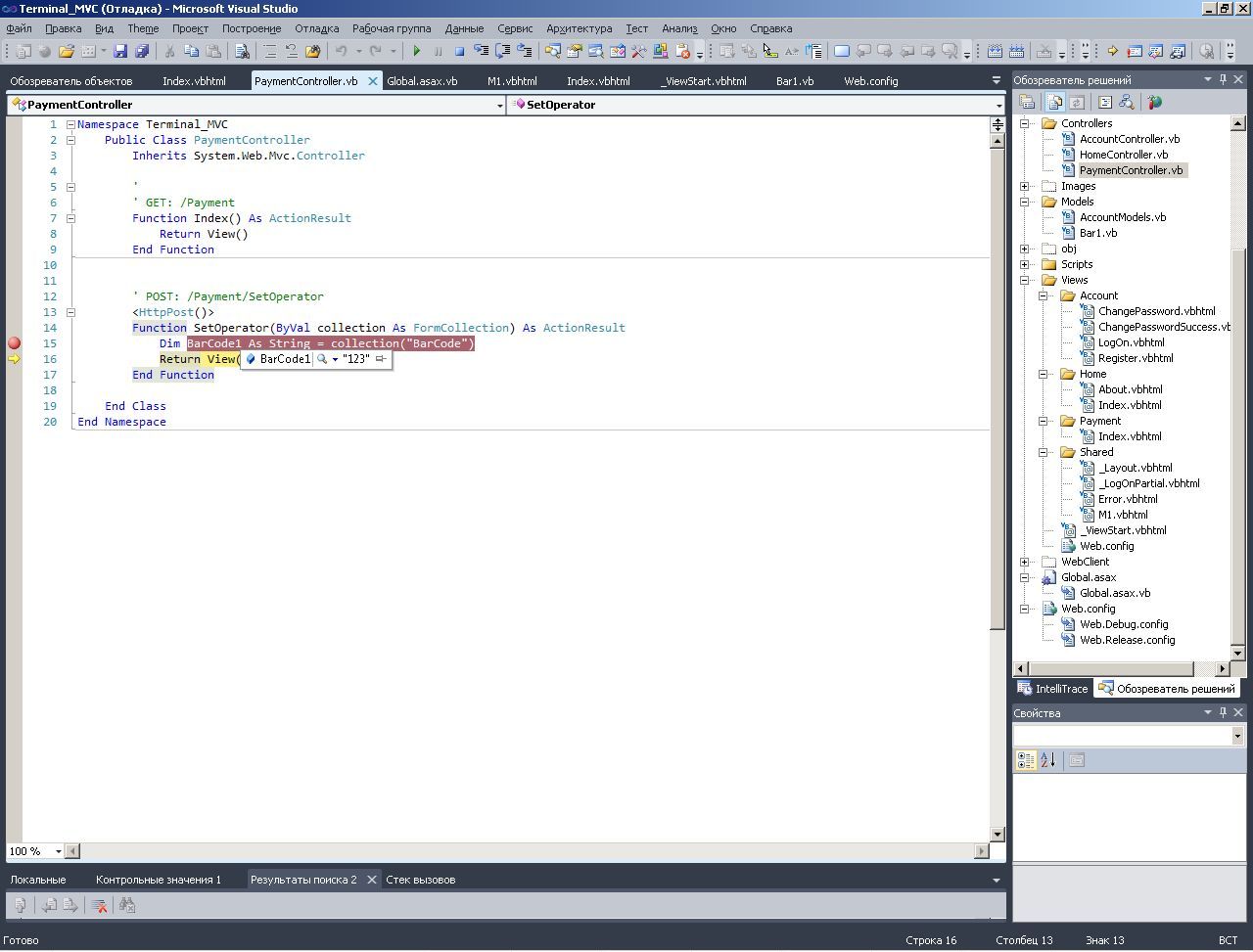Click the red breakpoint marker on line 15
The height and width of the screenshot is (952, 1253).
[x=14, y=343]
